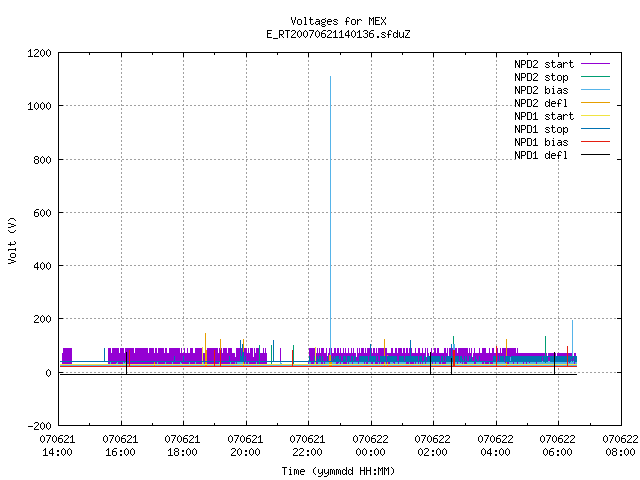
Task: Click the purple NPD2 start legend line
Action: 596,64
